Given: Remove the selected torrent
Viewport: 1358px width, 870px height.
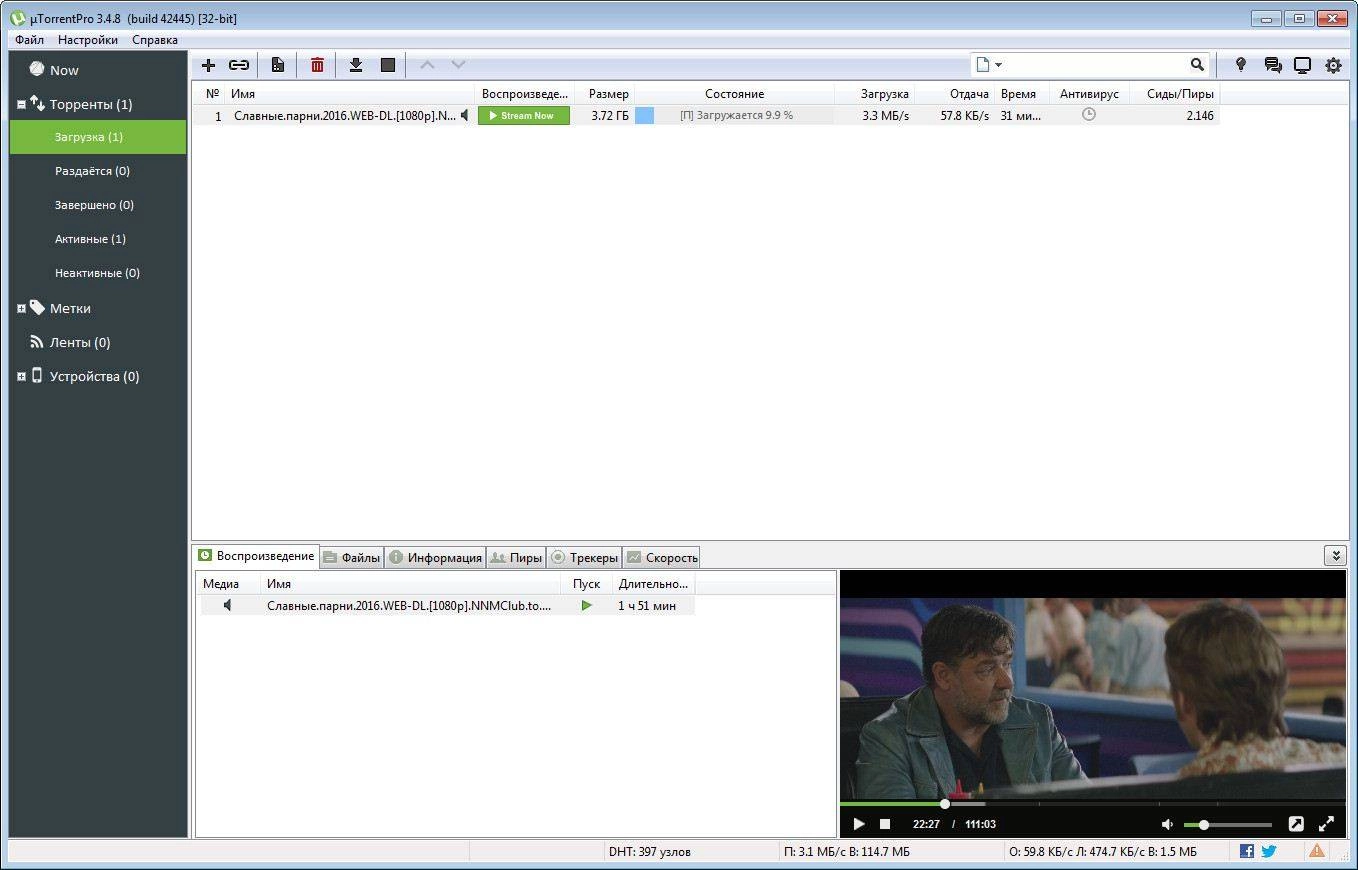Looking at the screenshot, I should [317, 64].
